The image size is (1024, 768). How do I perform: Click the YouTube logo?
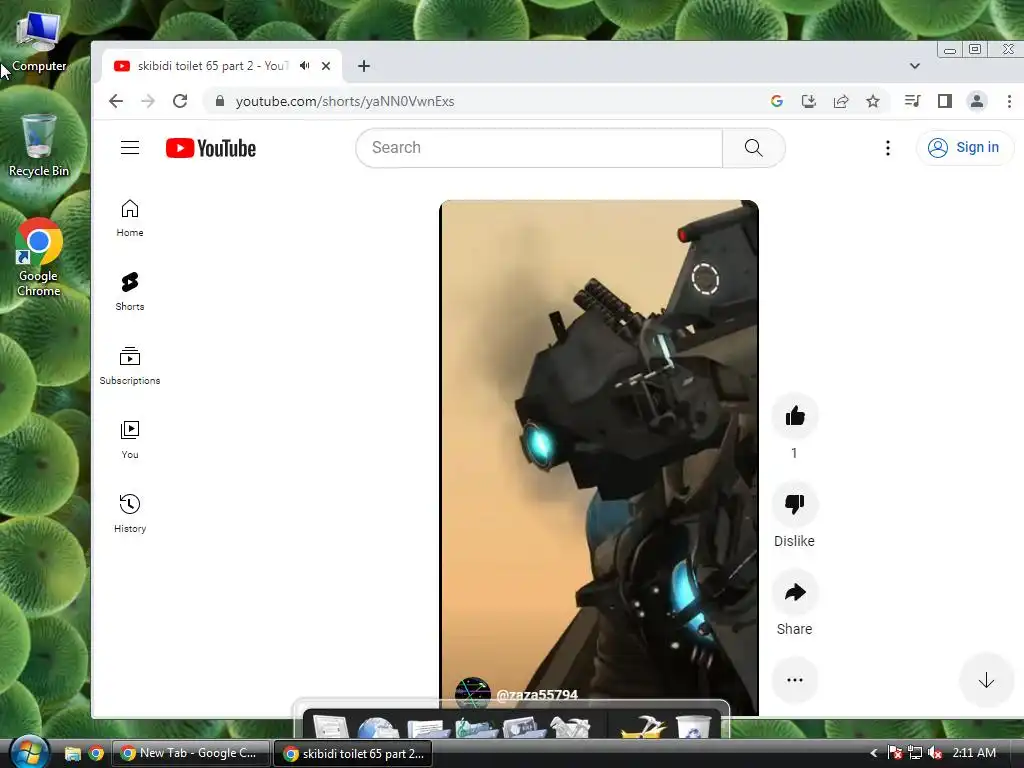point(210,148)
